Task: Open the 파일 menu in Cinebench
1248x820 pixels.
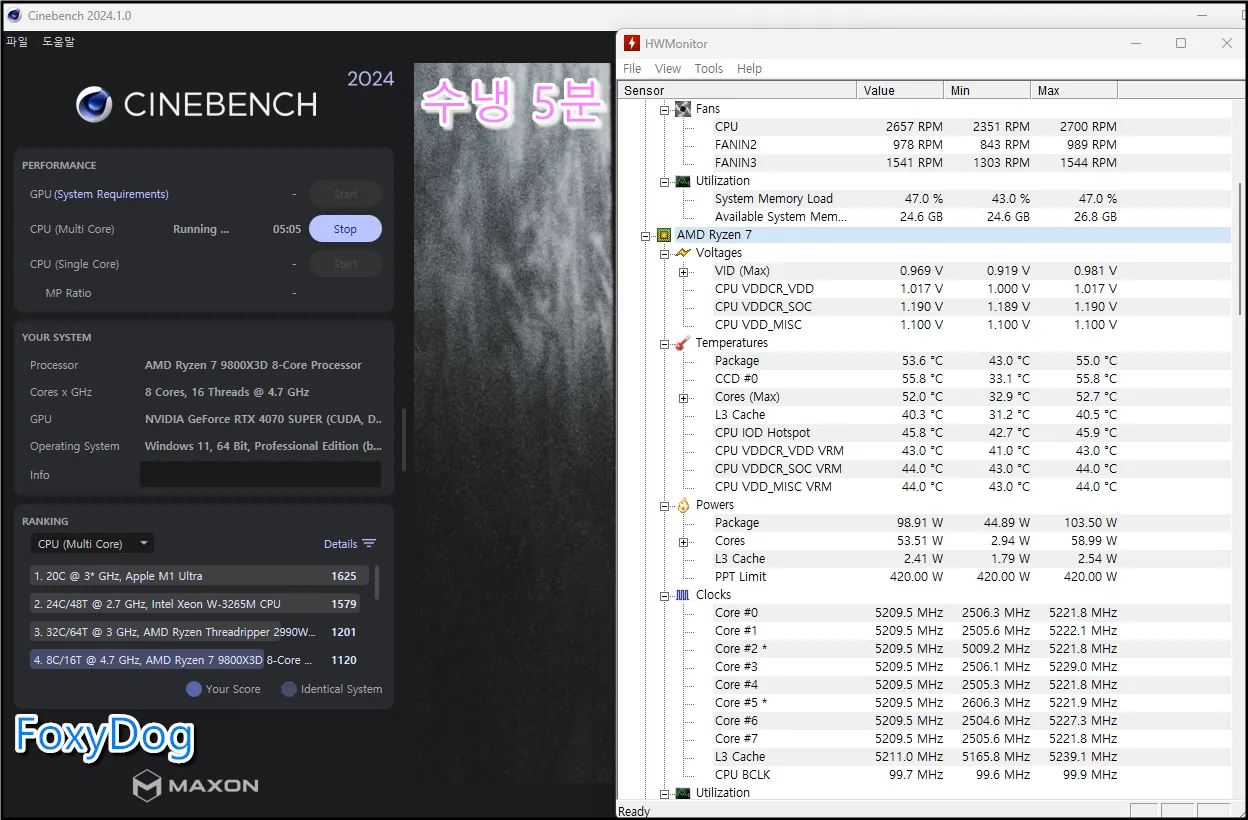Action: pos(17,42)
